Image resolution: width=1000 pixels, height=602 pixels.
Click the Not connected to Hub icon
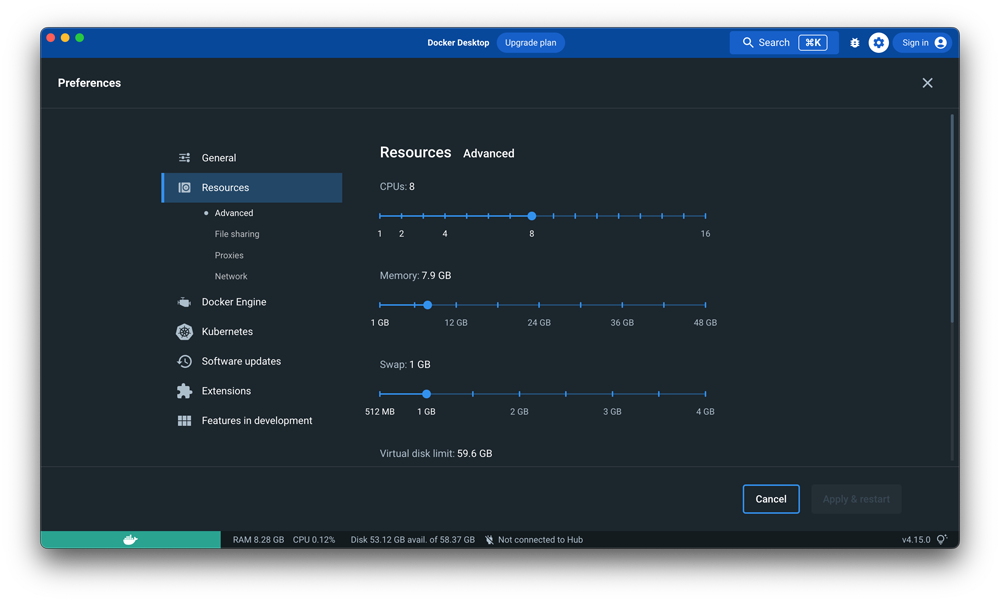point(489,540)
